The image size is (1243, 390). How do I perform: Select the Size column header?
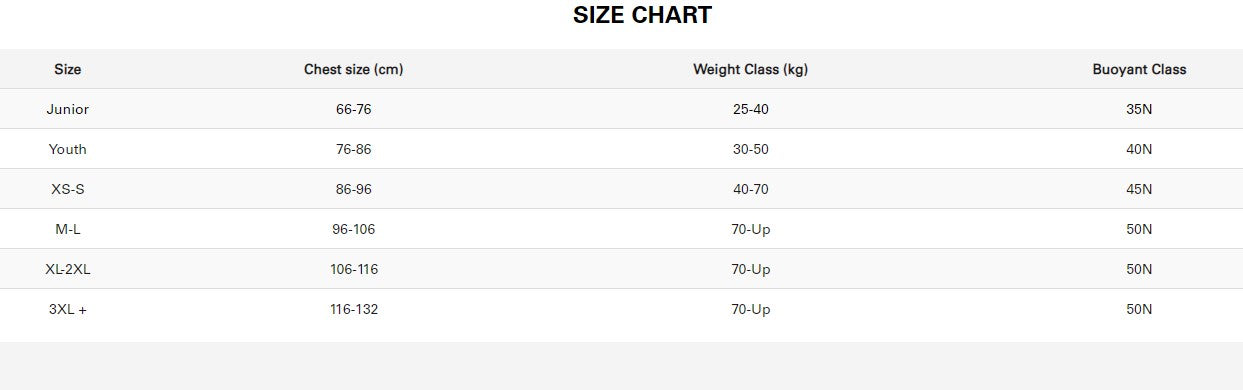pyautogui.click(x=68, y=69)
